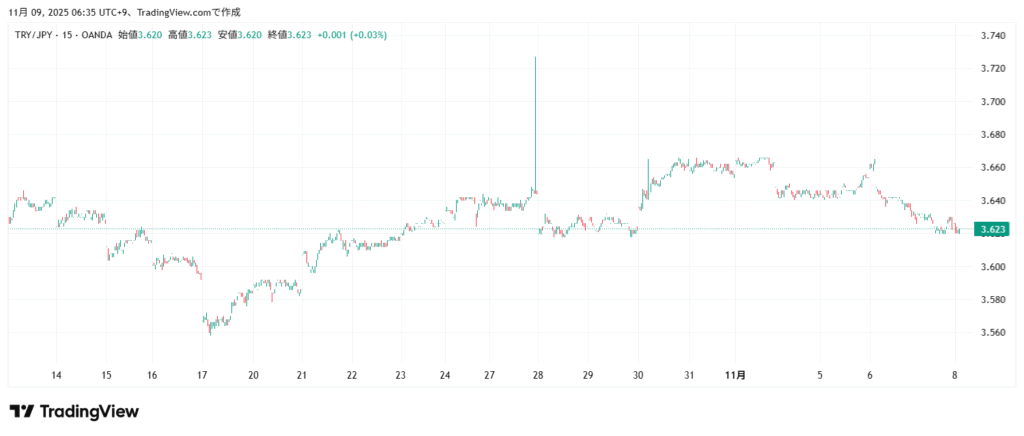This screenshot has width=1024, height=436.
Task: Click date 17 on the time axis
Action: pos(203,375)
